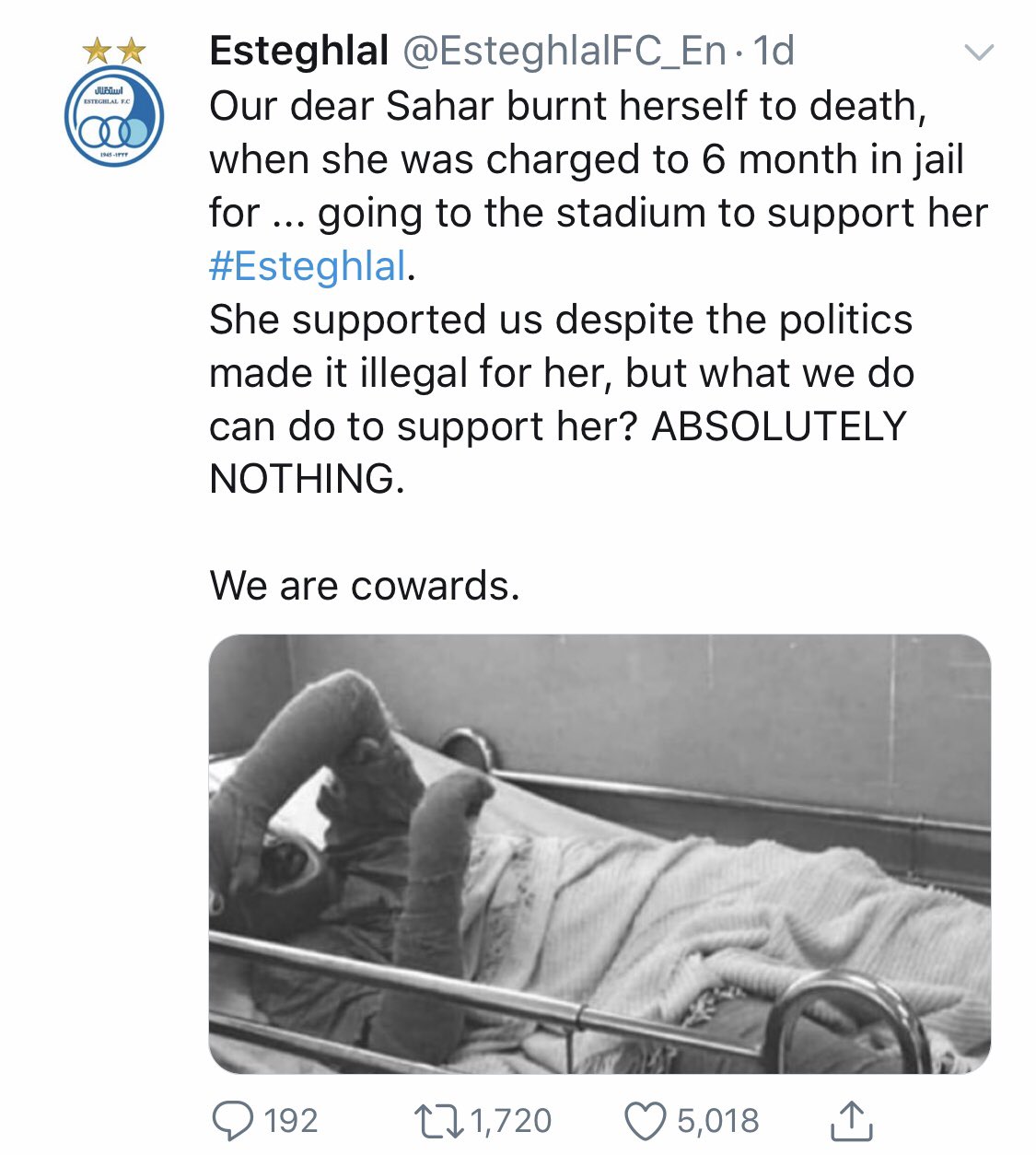This screenshot has width=1036, height=1155.
Task: Click the @EsteghlalFC_En handle
Action: 565,52
